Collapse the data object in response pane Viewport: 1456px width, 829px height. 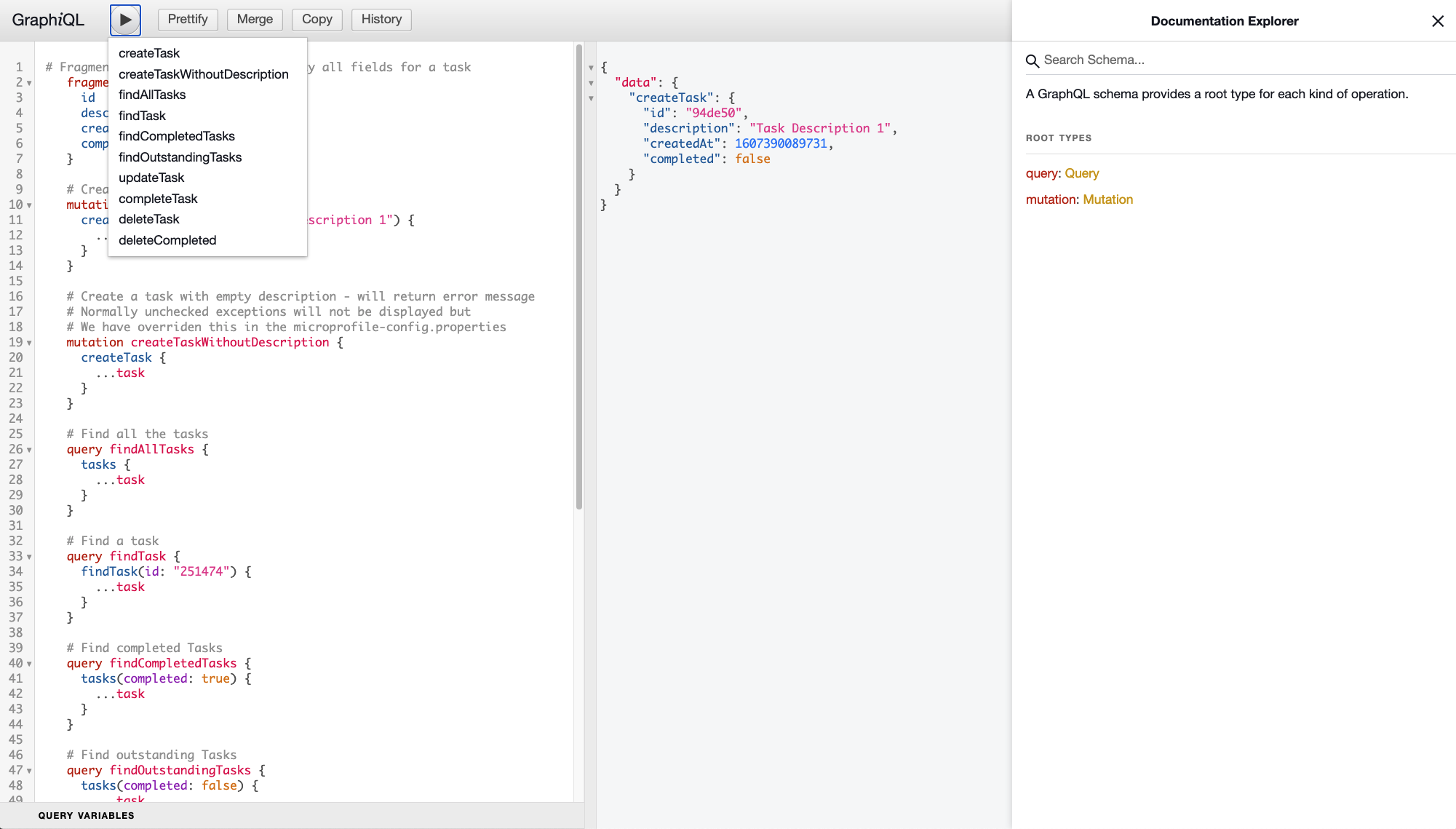coord(591,82)
